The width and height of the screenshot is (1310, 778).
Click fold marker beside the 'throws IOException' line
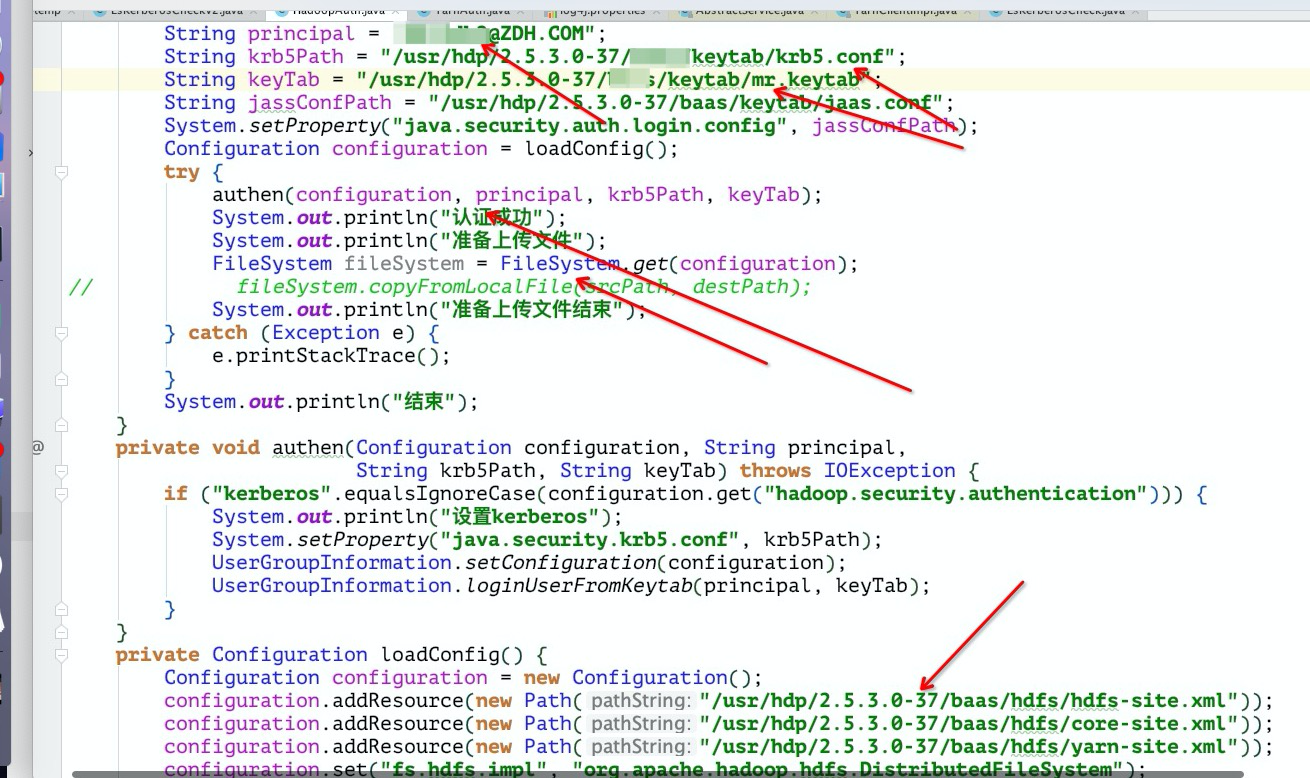[x=61, y=471]
